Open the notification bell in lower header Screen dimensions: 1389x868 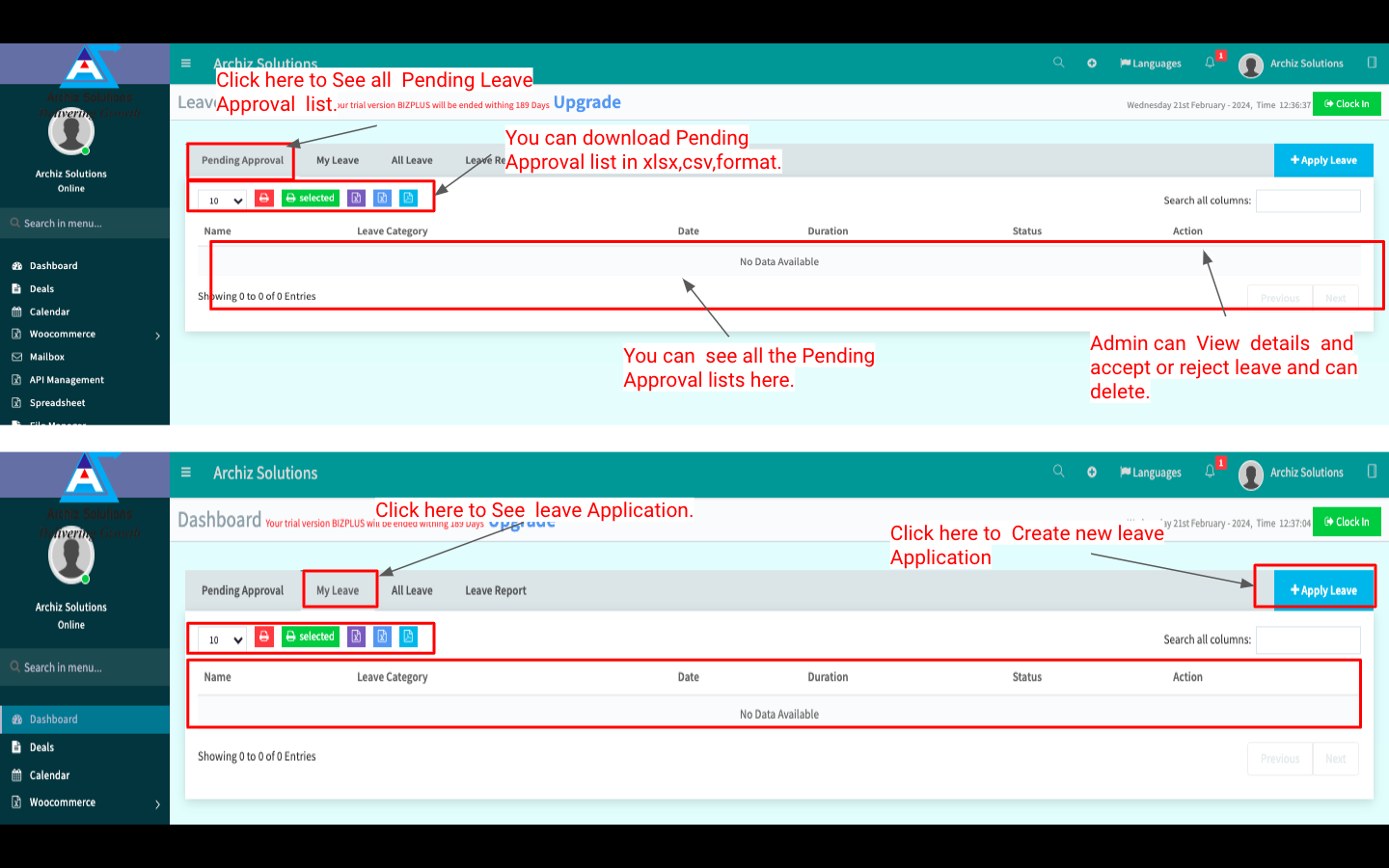tap(1210, 472)
